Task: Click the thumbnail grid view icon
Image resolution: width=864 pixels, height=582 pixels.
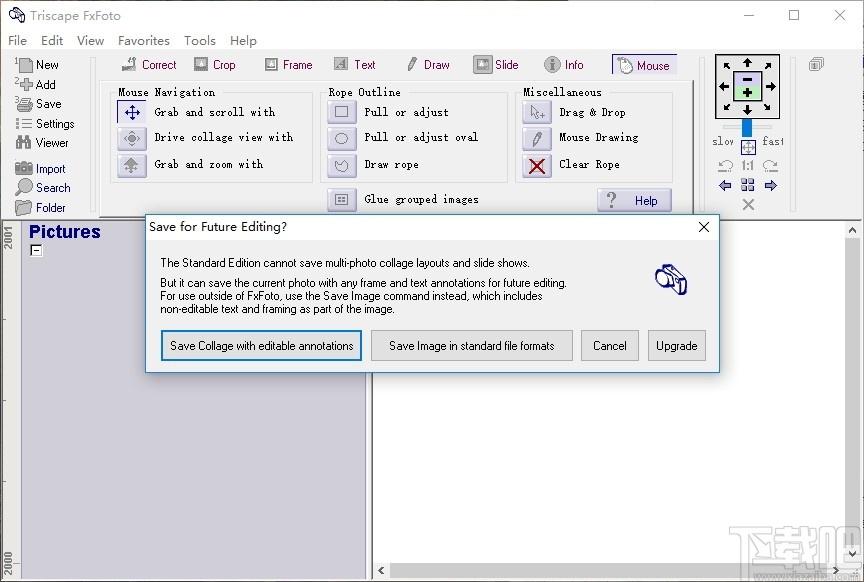Action: (748, 185)
